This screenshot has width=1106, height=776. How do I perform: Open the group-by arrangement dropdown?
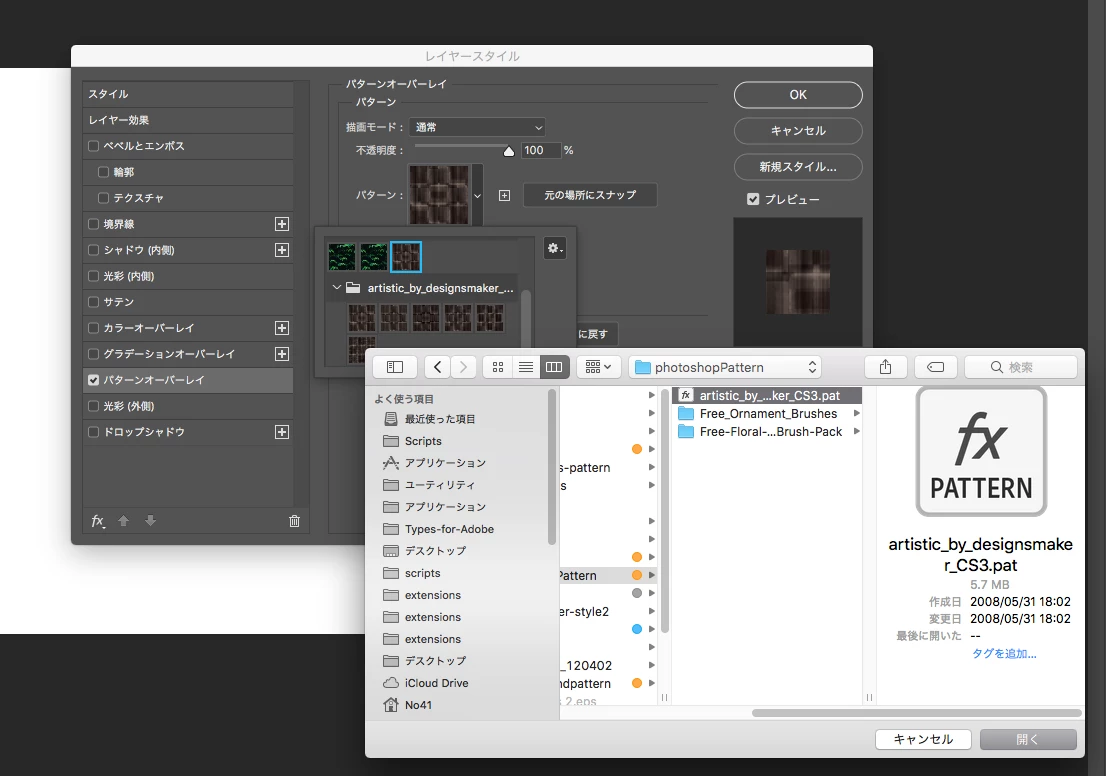(x=598, y=367)
